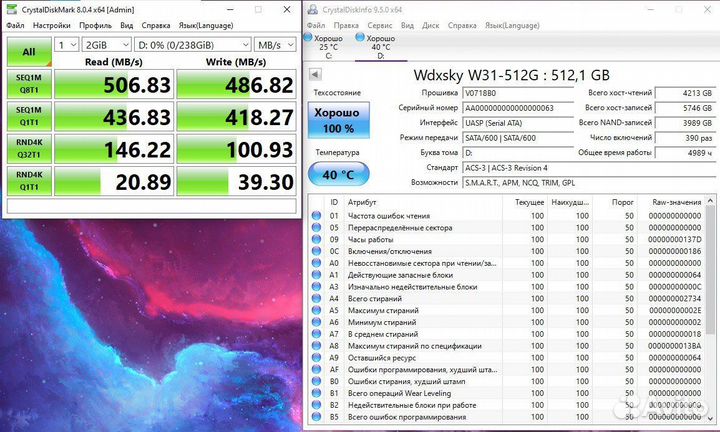This screenshot has height=432, width=720.
Task: Open CrystalDiskMark Язык(Language) menu
Action: (x=206, y=25)
